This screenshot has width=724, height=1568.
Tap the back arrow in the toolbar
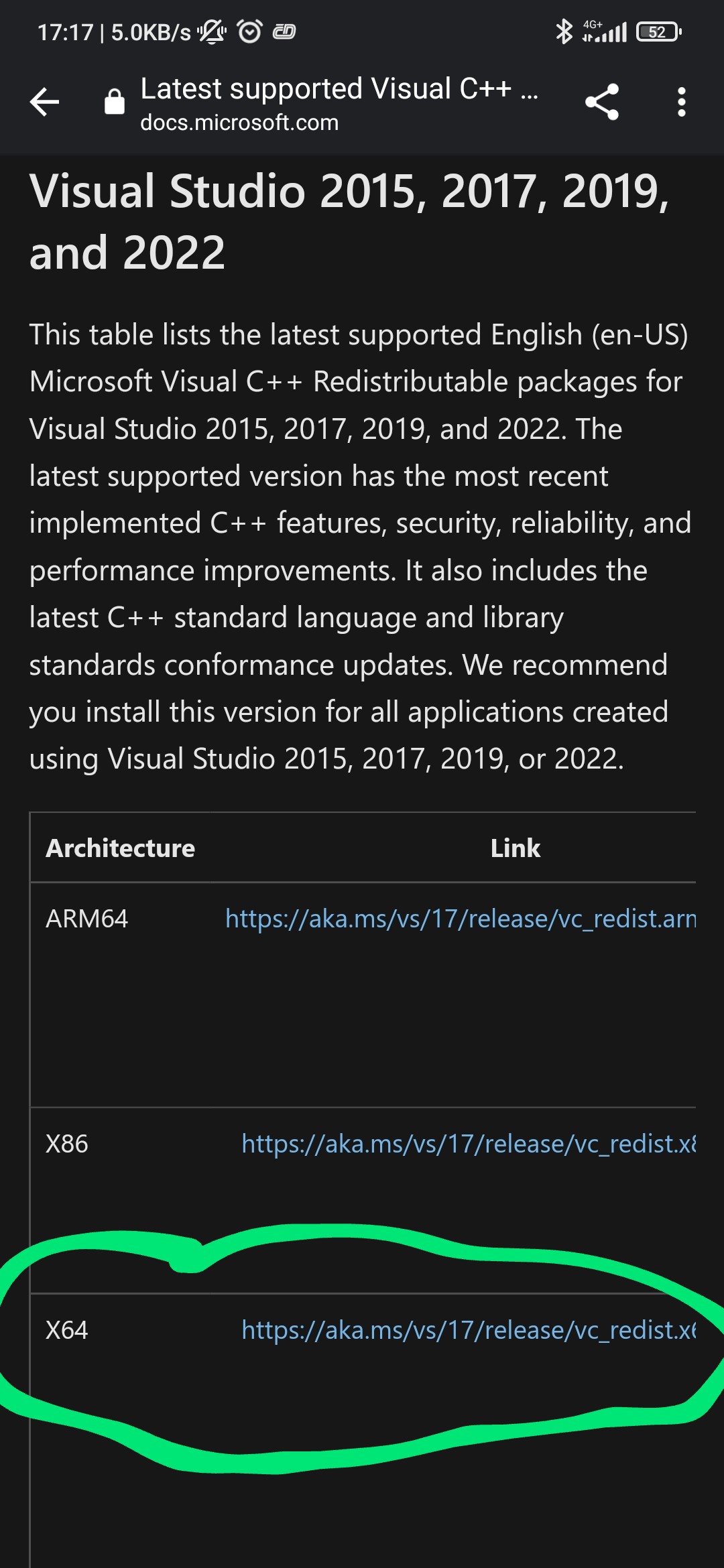pos(45,103)
